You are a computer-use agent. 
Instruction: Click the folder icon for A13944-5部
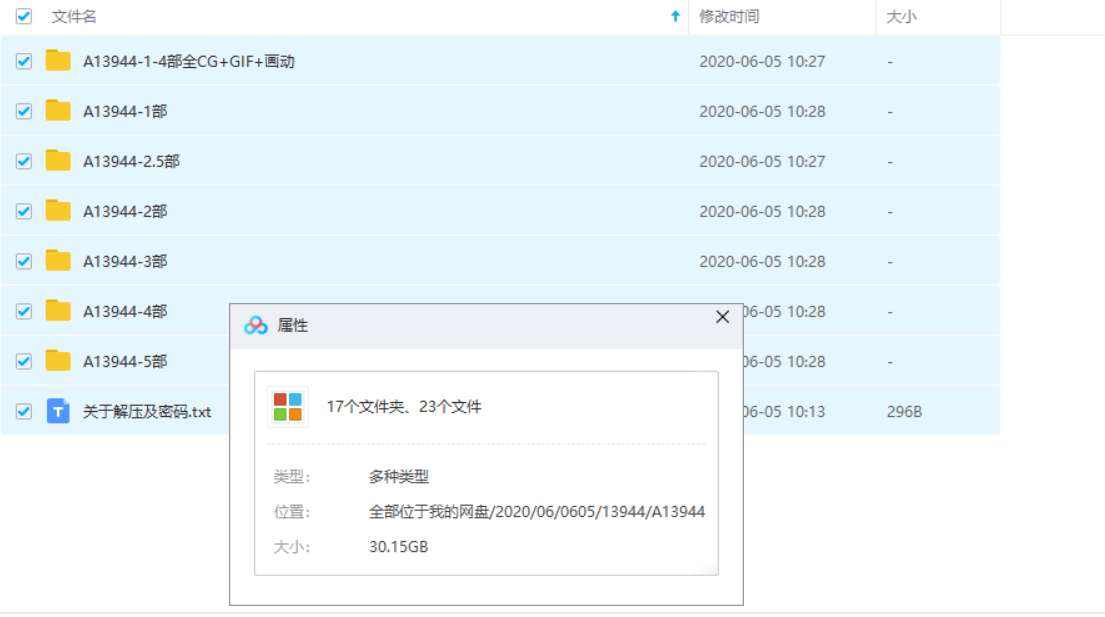coord(58,361)
